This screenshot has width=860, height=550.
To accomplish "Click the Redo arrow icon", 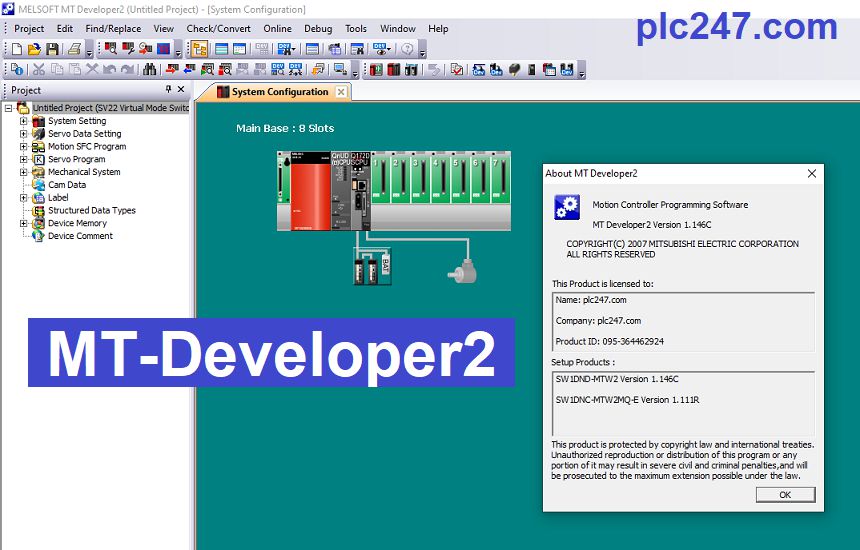I will [x=128, y=70].
